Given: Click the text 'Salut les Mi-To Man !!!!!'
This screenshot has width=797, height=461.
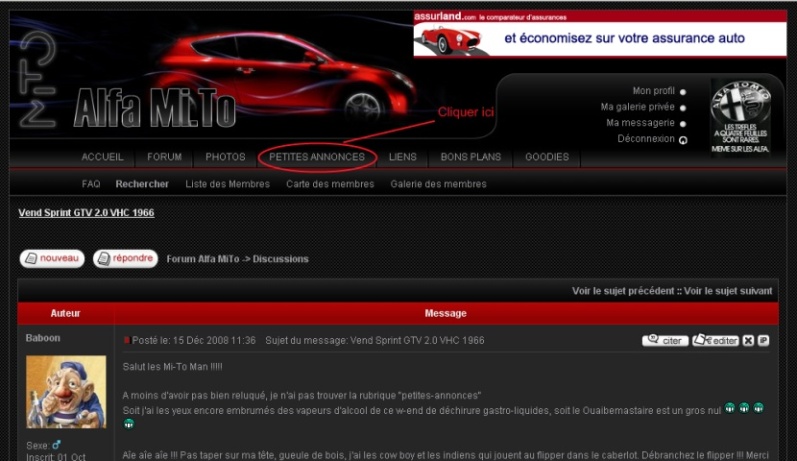Looking at the screenshot, I should coord(172,367).
